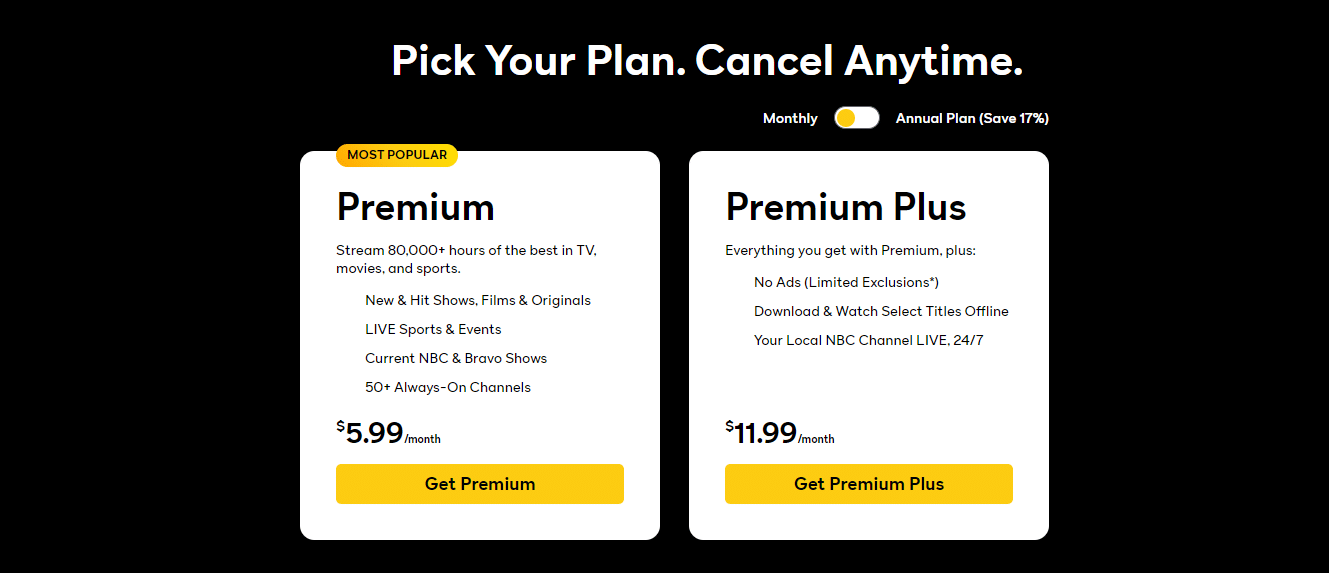Select the Premium Plus plan title
The height and width of the screenshot is (573, 1329).
[846, 207]
